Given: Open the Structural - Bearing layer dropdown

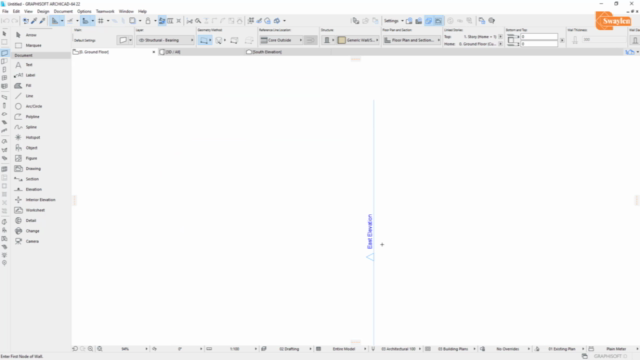Looking at the screenshot, I should click(165, 40).
